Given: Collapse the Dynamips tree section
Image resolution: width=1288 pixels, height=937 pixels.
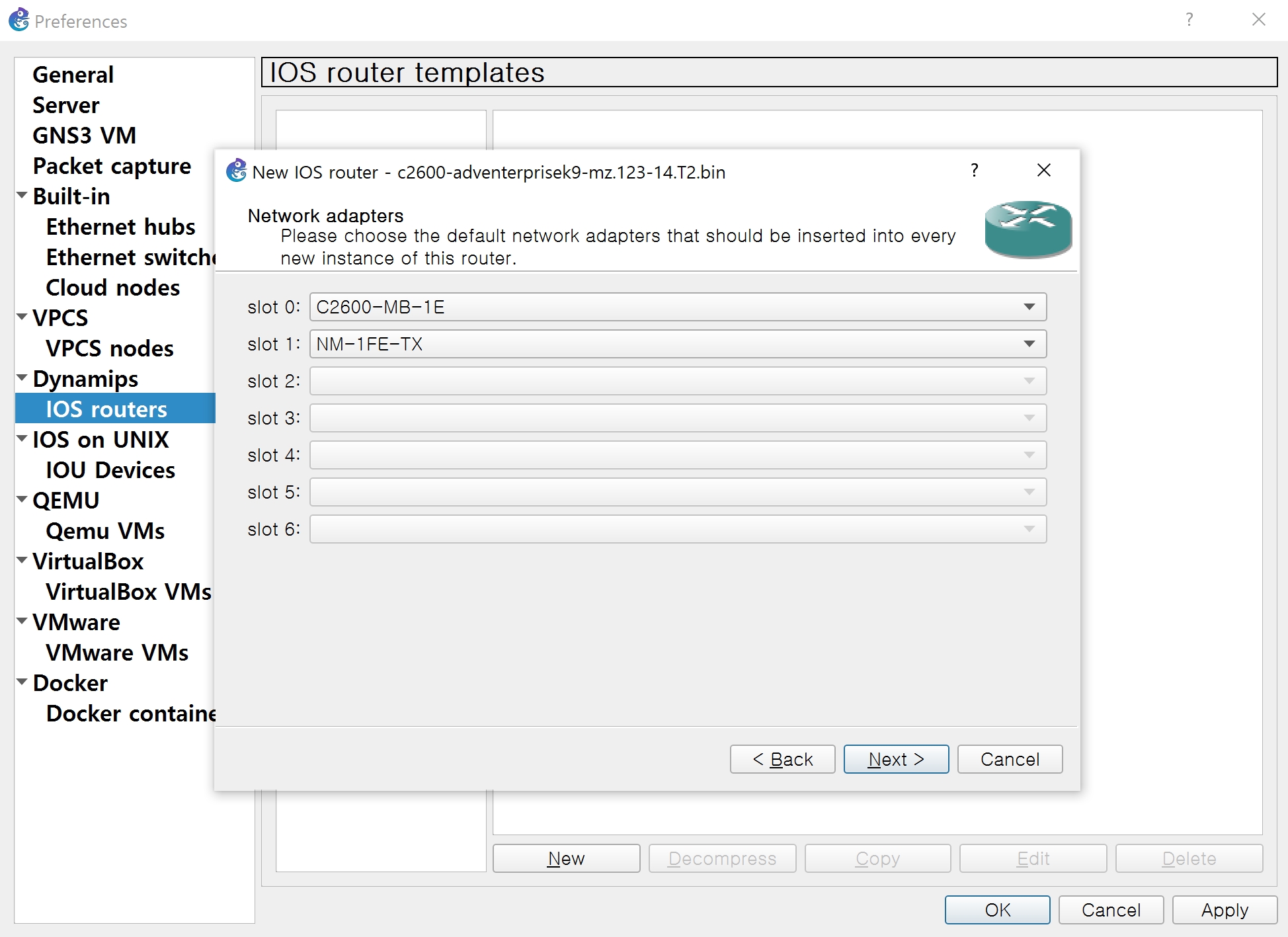Looking at the screenshot, I should click(x=22, y=378).
